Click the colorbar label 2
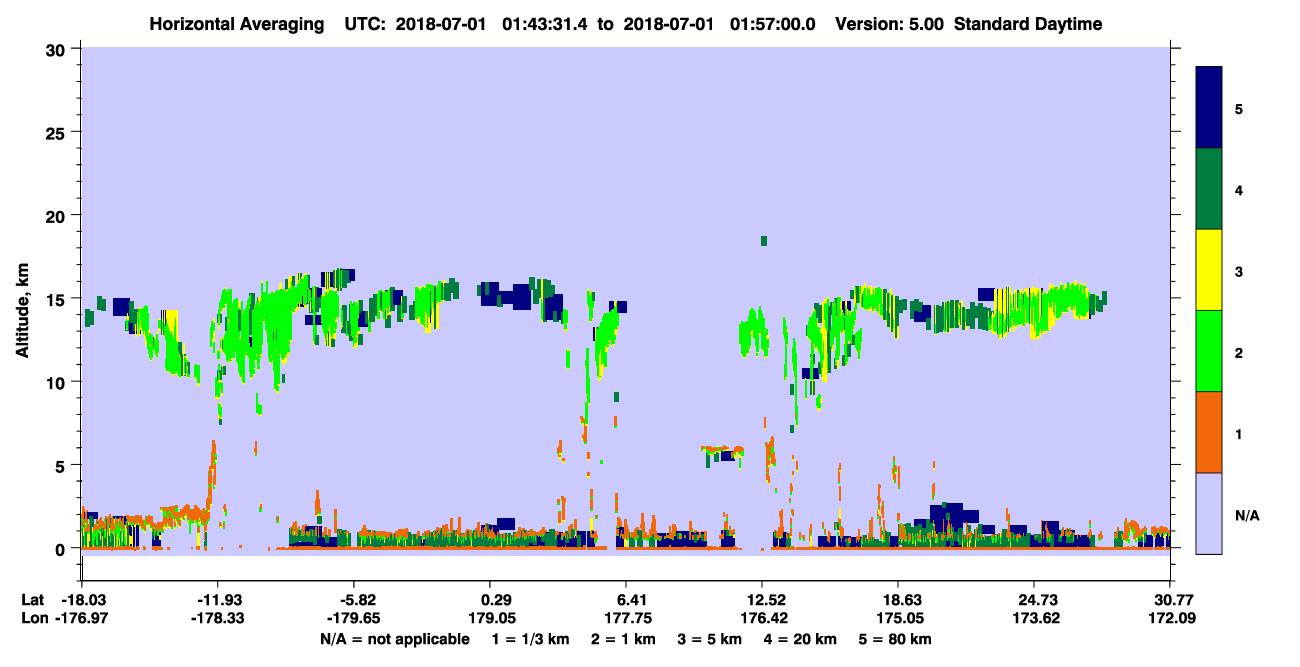The image size is (1300, 667). coord(1239,352)
